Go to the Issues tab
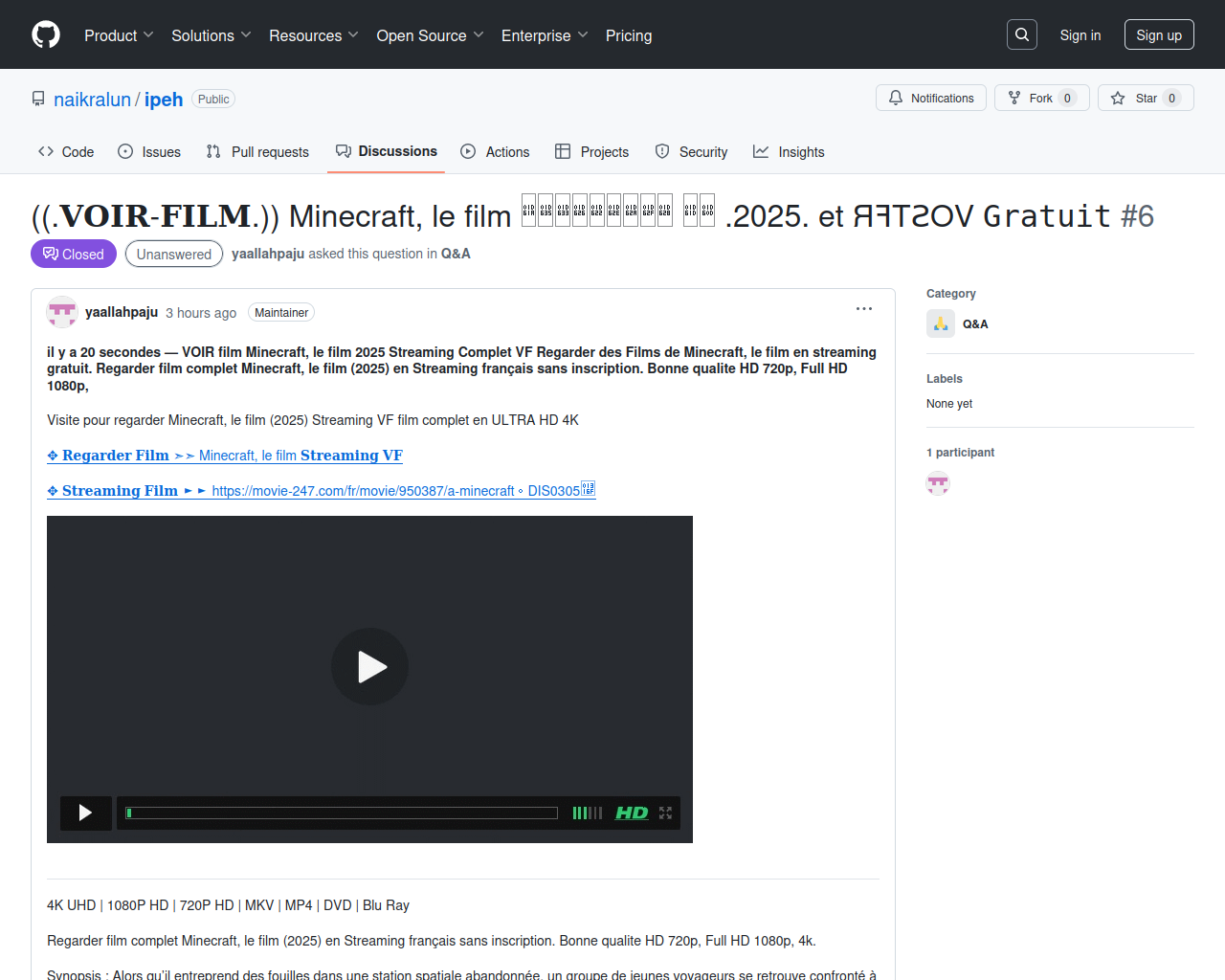Image resolution: width=1225 pixels, height=980 pixels. pos(149,152)
